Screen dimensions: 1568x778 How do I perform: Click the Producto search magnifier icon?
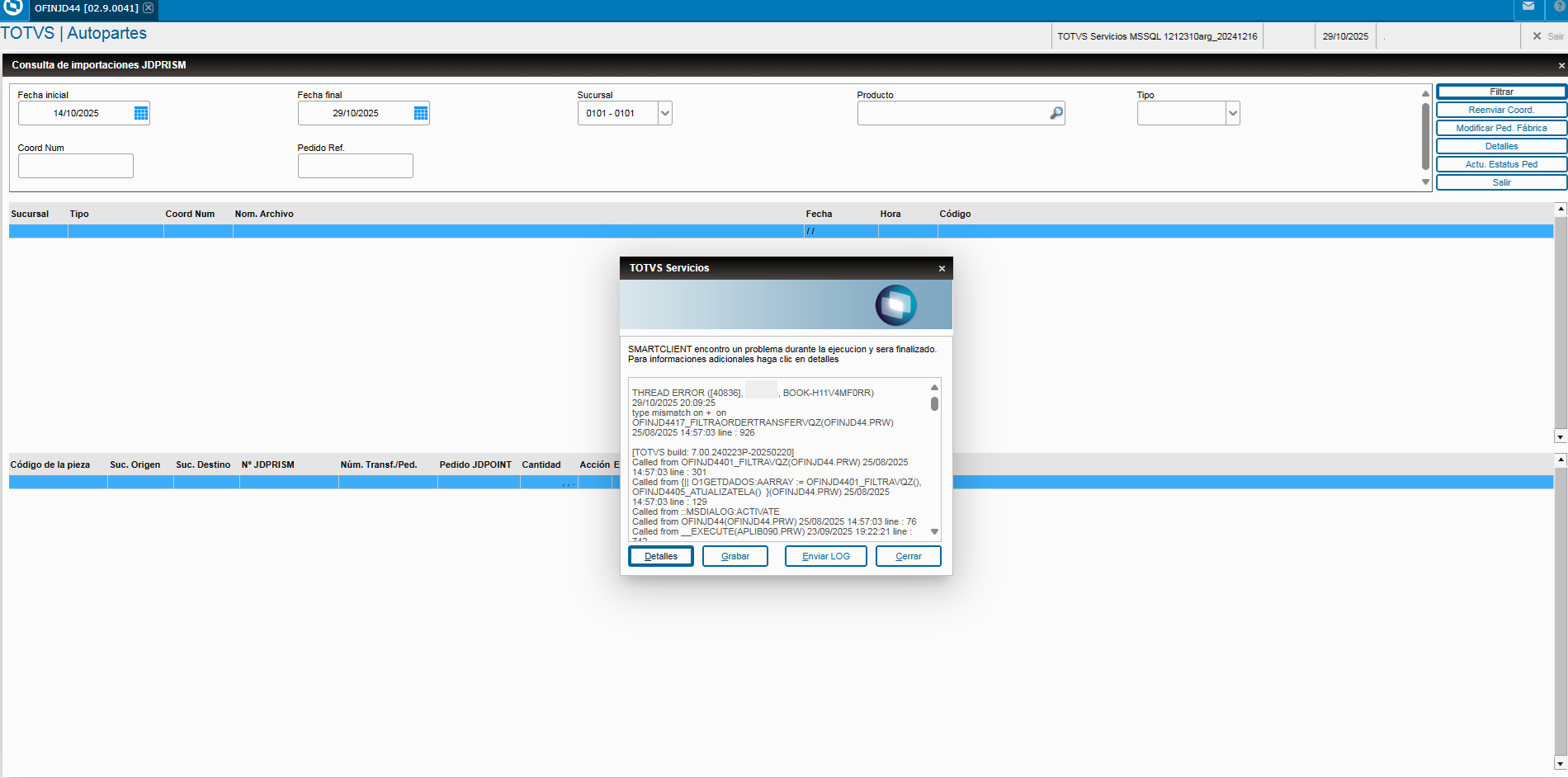[1056, 113]
